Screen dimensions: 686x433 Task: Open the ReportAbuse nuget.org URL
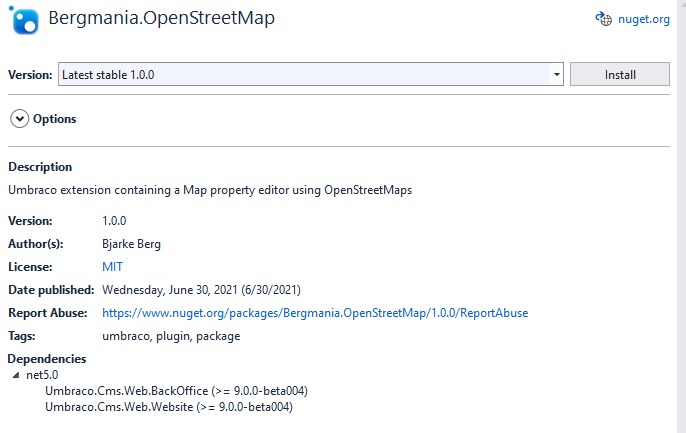pyautogui.click(x=315, y=313)
